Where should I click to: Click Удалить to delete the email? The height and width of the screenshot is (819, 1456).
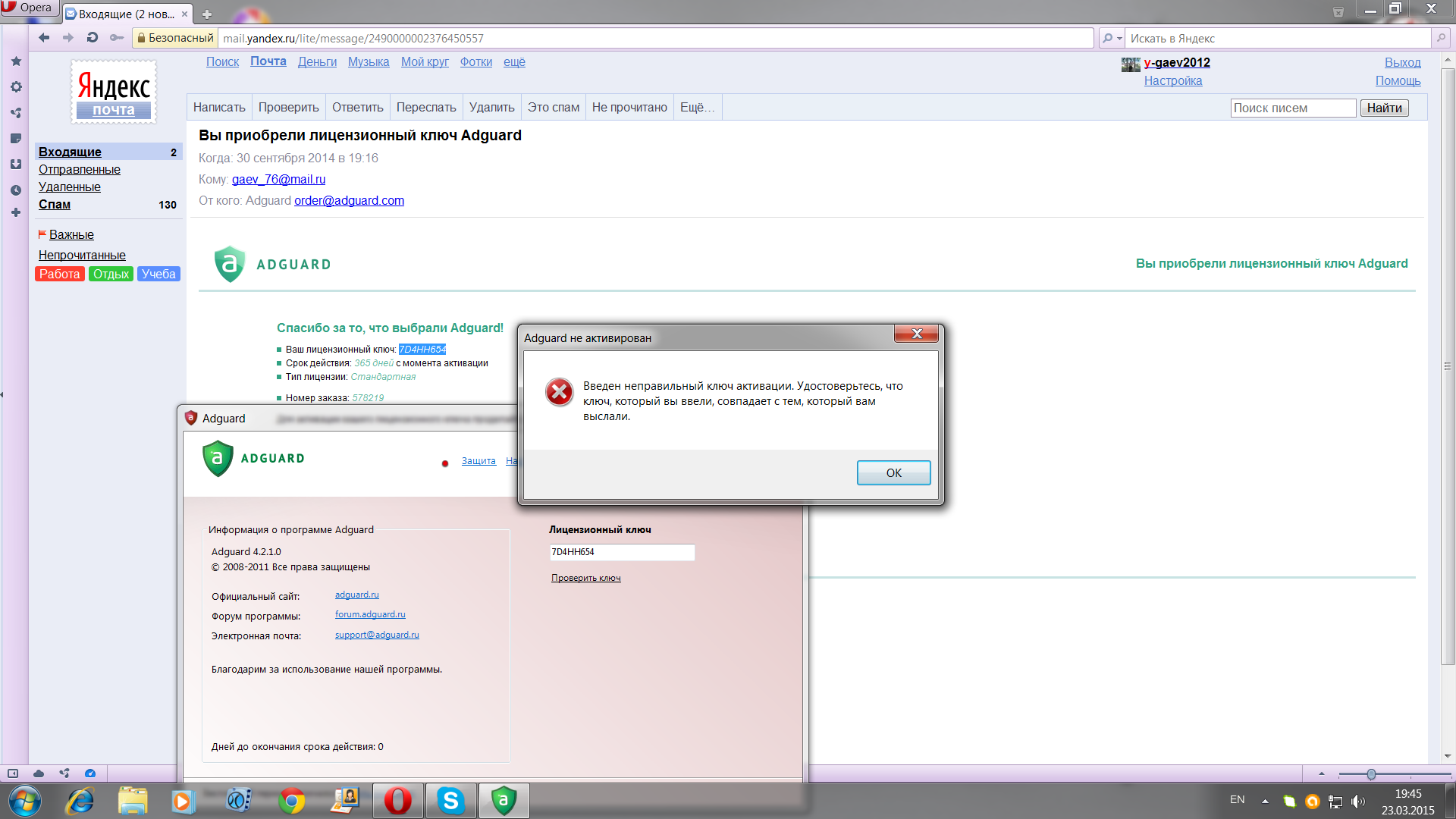click(491, 108)
